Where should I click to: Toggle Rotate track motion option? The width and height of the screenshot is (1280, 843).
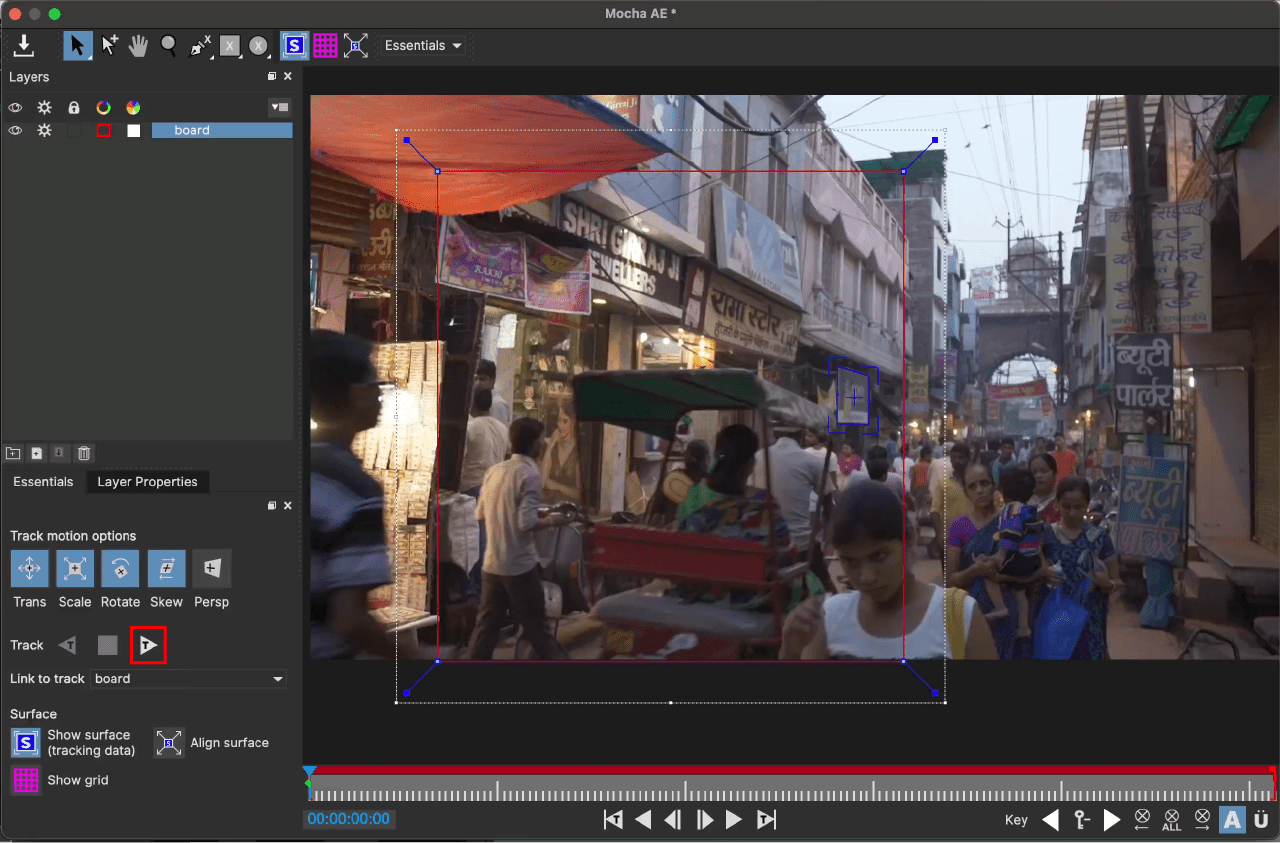(x=120, y=568)
